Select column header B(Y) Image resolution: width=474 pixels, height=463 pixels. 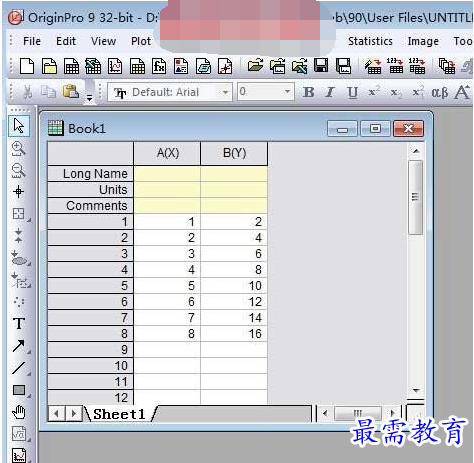click(x=234, y=154)
